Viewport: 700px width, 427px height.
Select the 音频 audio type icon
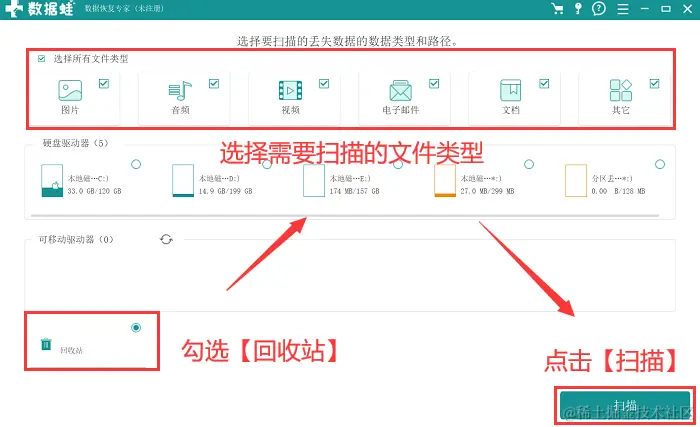point(180,91)
